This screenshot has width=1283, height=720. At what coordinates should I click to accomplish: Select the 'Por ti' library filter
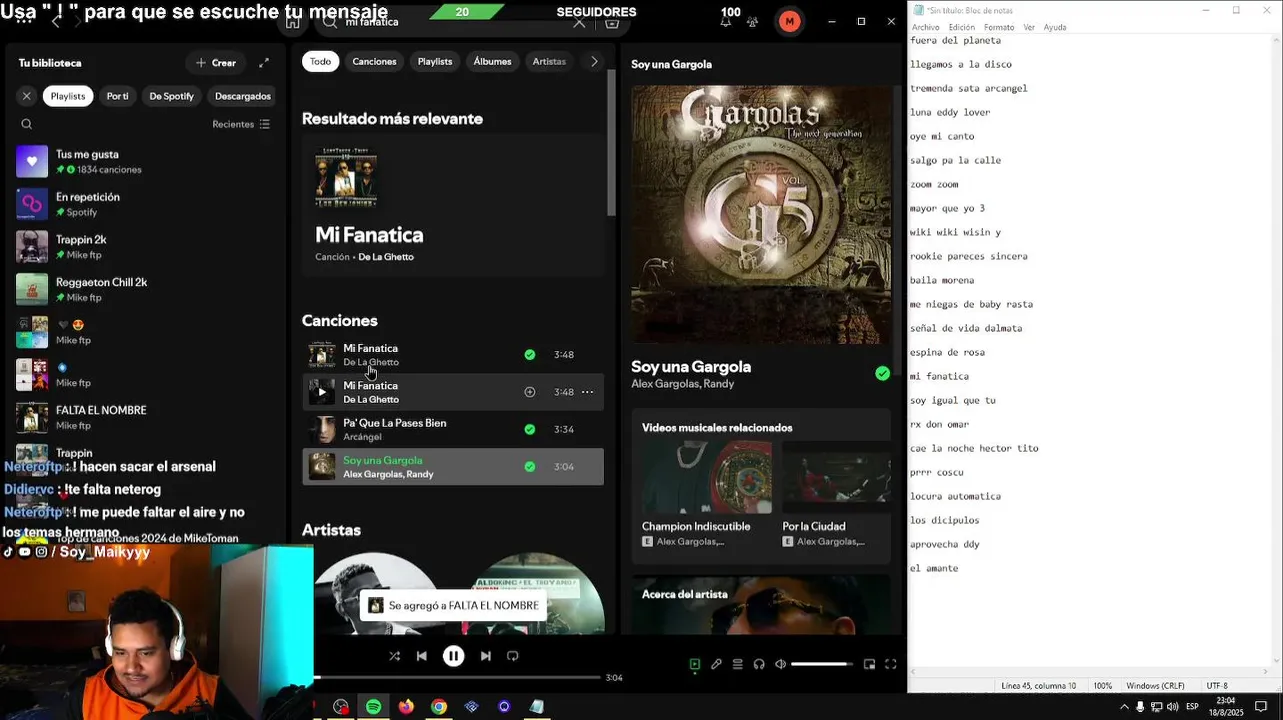click(x=118, y=96)
